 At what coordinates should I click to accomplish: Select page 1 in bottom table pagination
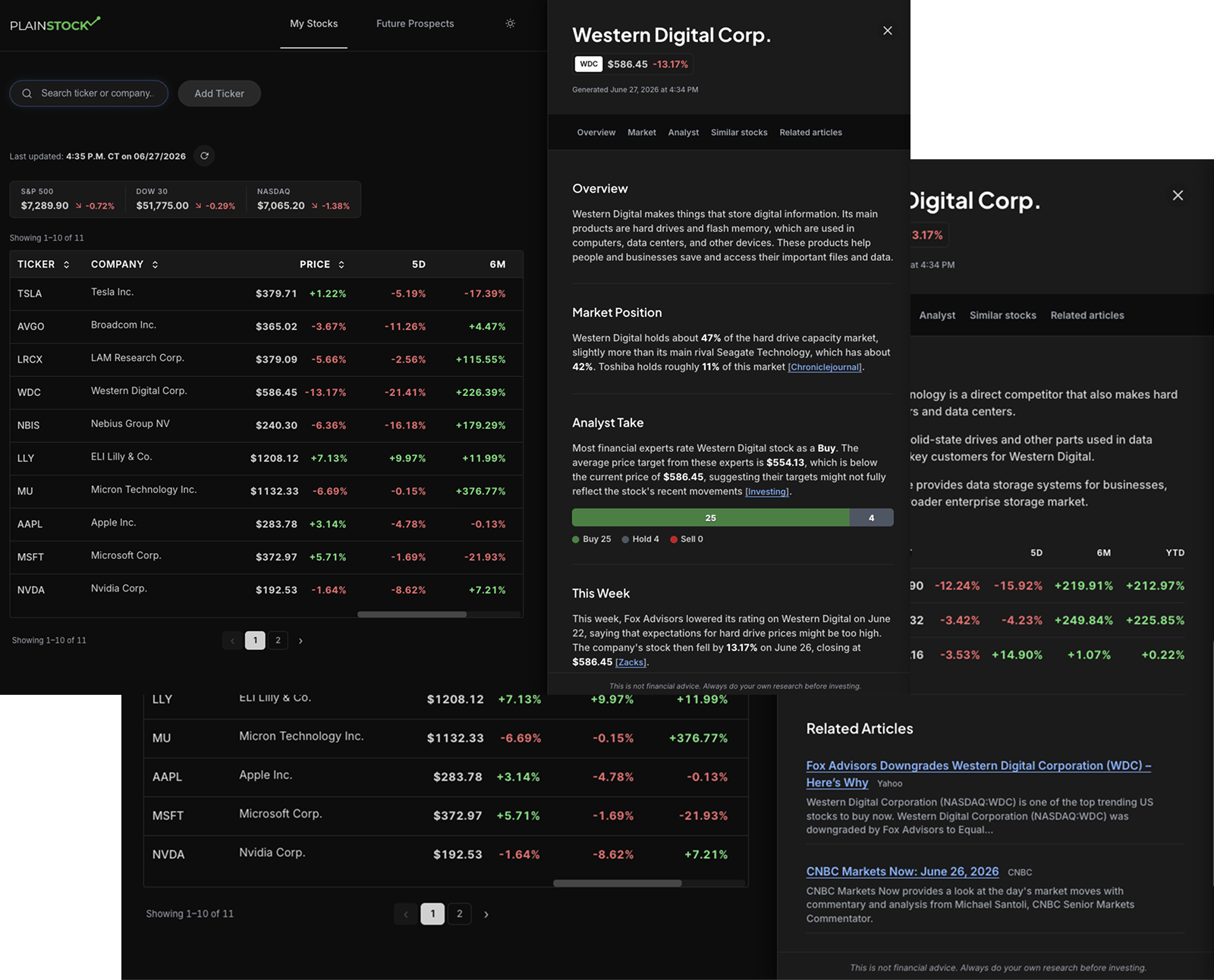[432, 914]
